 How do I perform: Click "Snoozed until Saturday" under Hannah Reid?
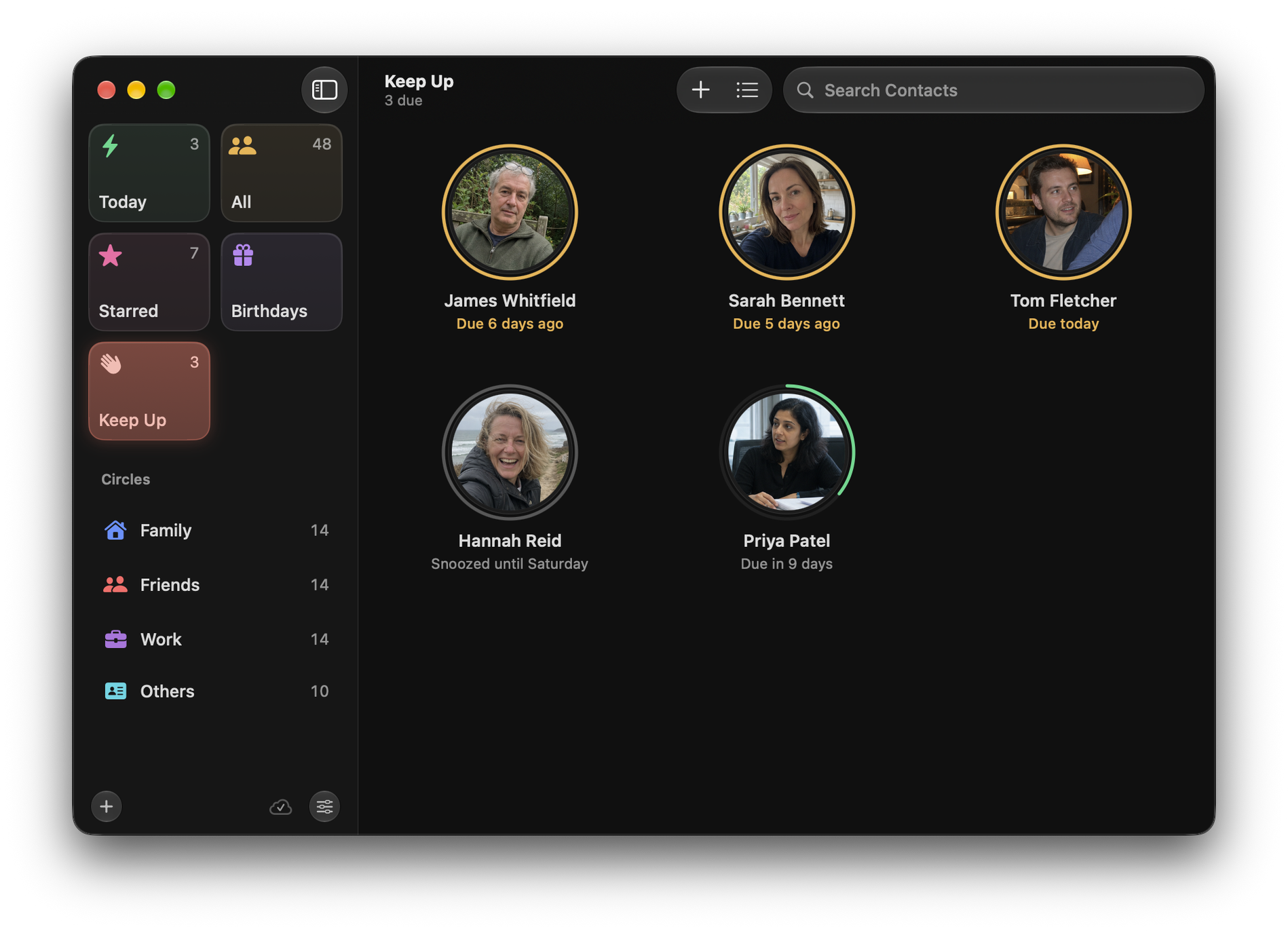pos(510,564)
